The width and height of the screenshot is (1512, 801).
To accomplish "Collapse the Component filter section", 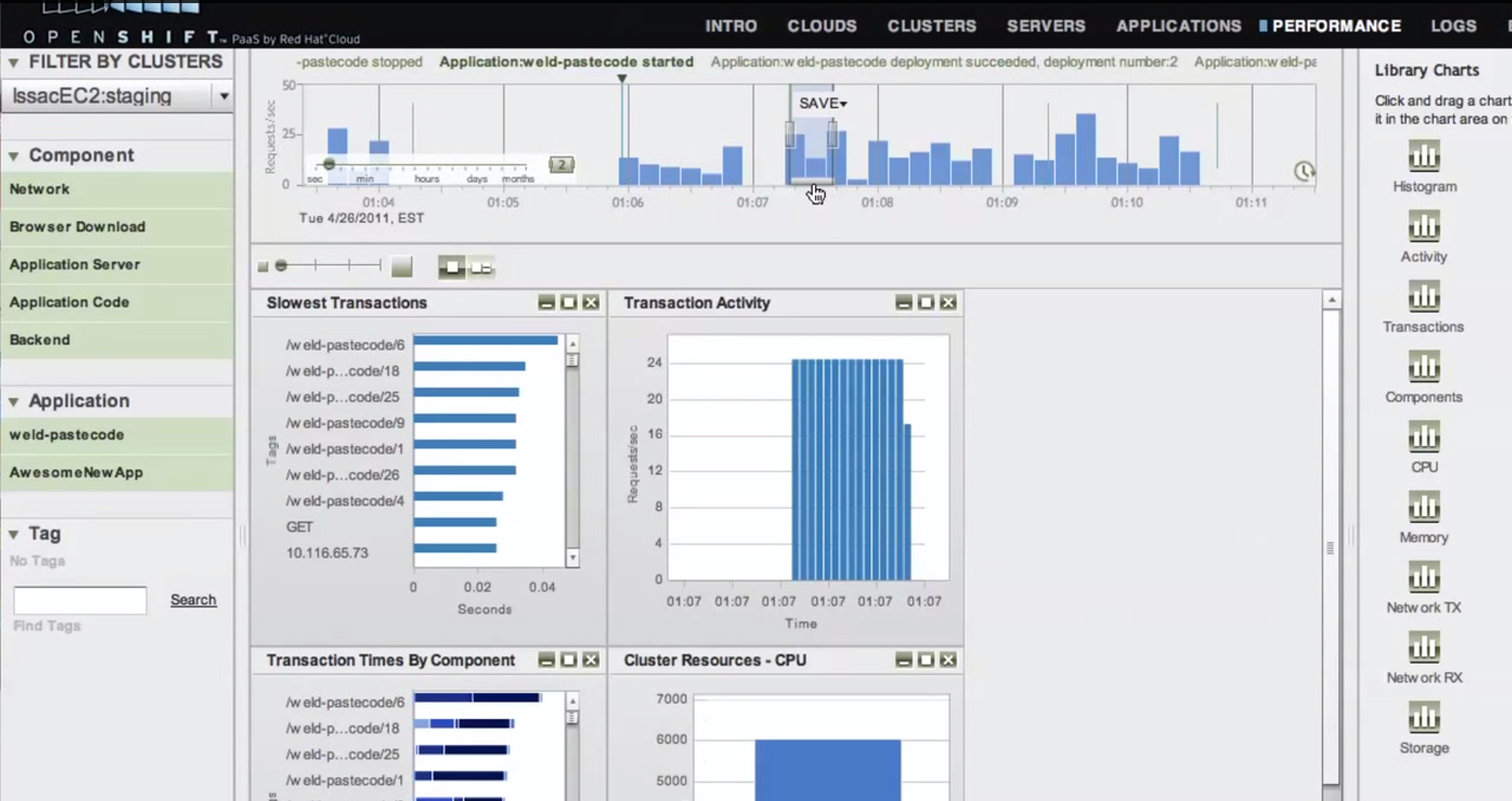I will 13,155.
